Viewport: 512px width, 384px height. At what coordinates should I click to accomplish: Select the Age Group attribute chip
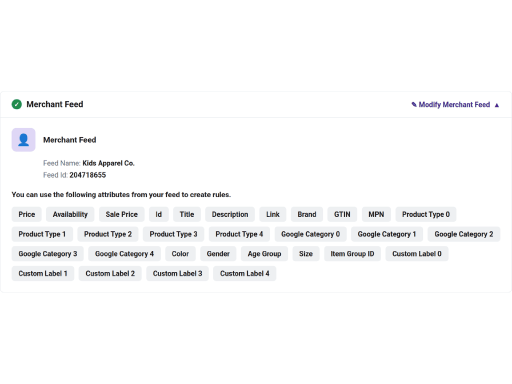264,254
